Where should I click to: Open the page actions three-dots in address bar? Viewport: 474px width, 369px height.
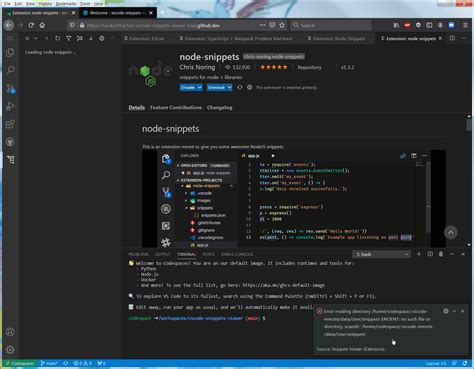click(x=262, y=25)
